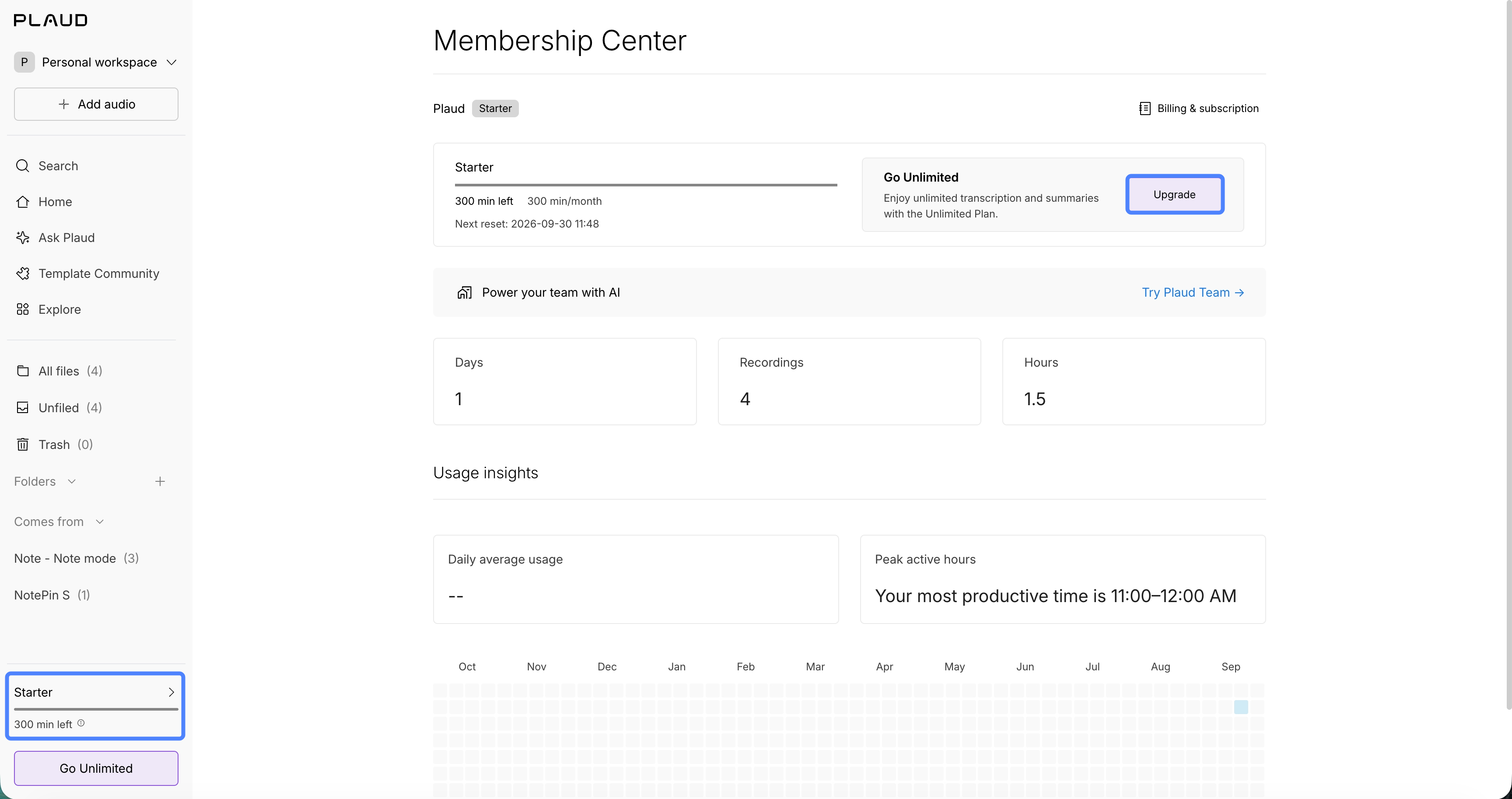Click the Add audio button

pyautogui.click(x=96, y=105)
